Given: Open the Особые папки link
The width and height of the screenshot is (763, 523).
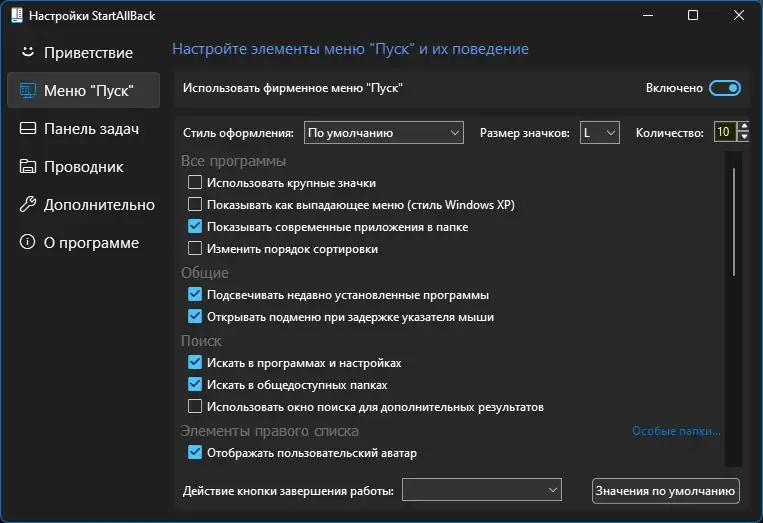Looking at the screenshot, I should (x=676, y=431).
